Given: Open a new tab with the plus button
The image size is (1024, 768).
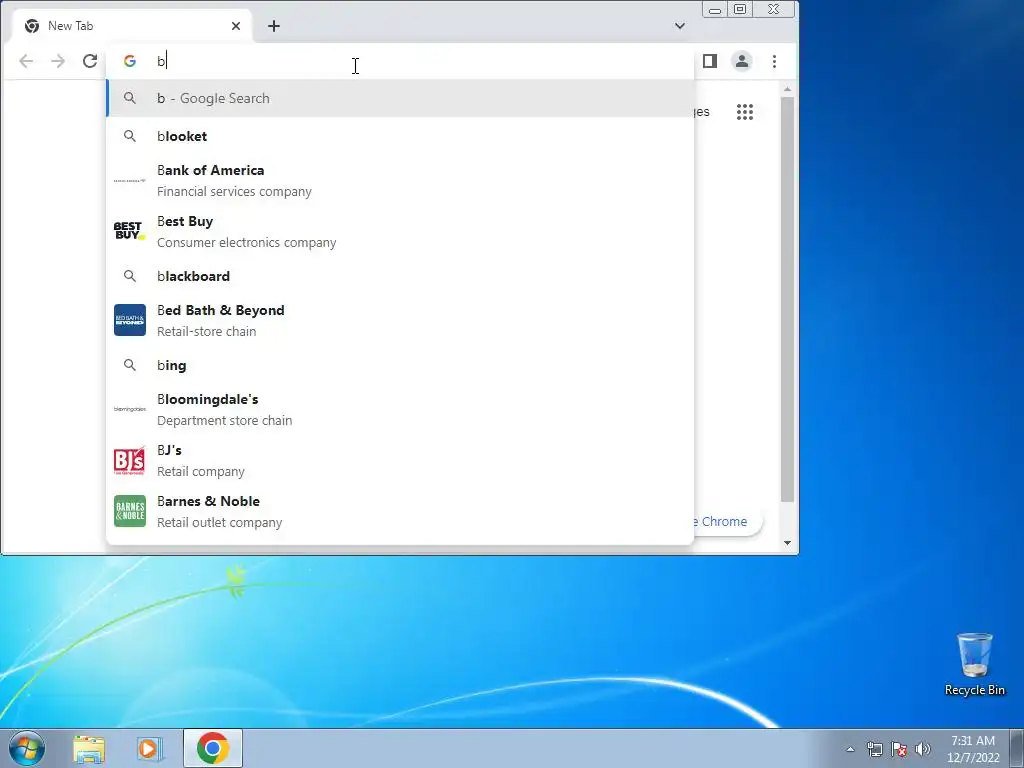Looking at the screenshot, I should pos(274,26).
